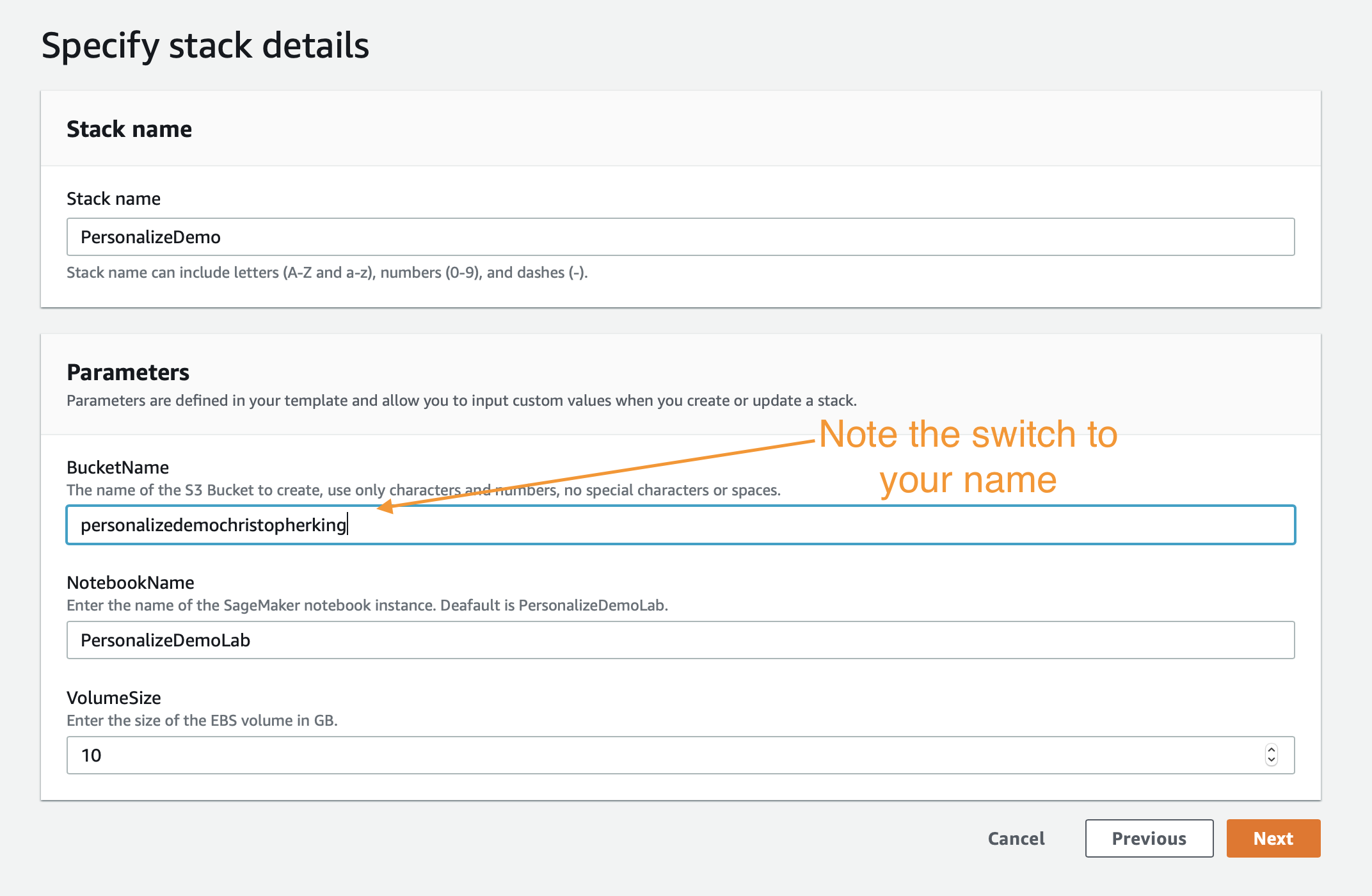
Task: Click the NotebookName parameter label
Action: [x=131, y=582]
